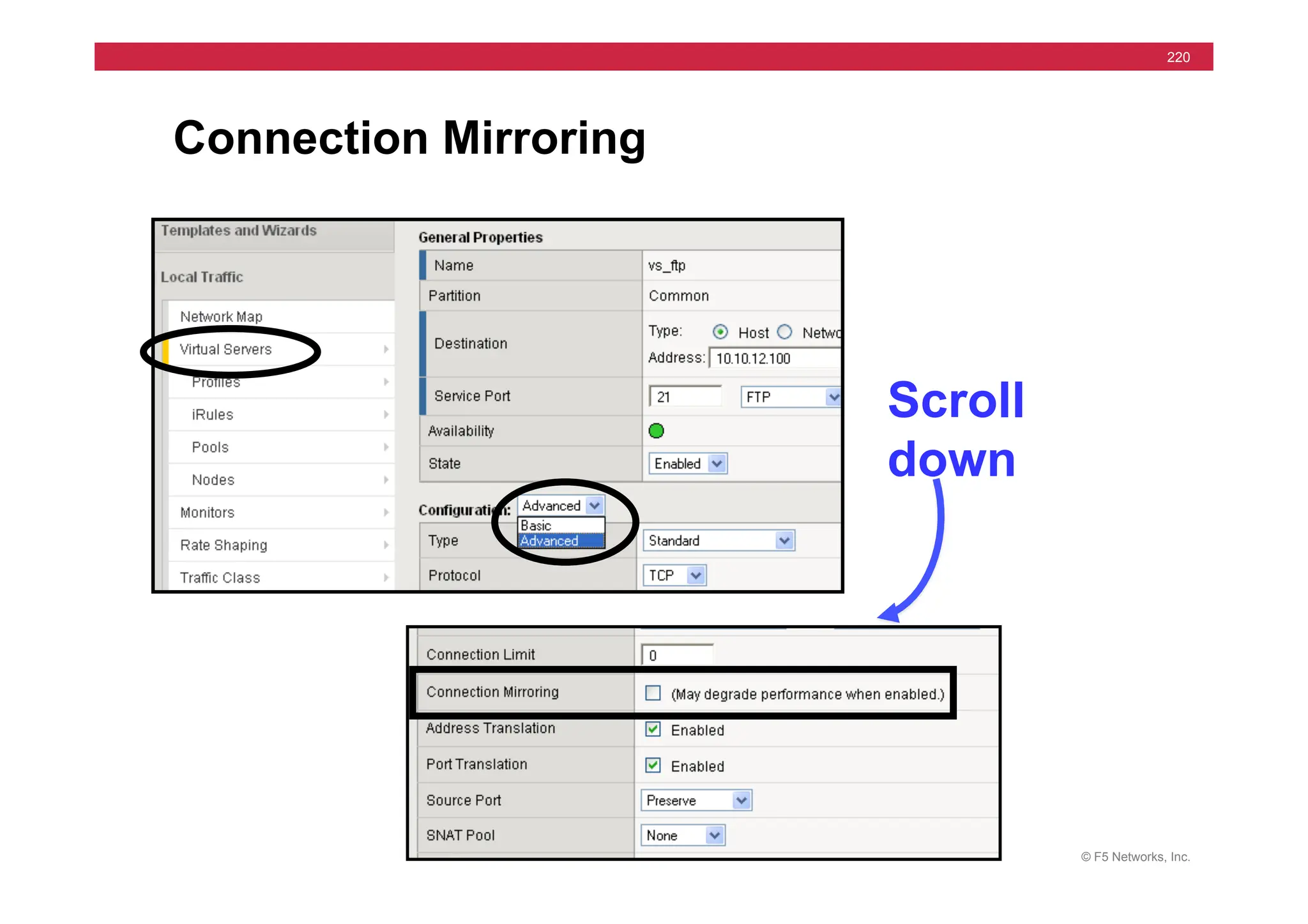The height and width of the screenshot is (924, 1308).
Task: Expand the Traffic Class submenu arrow
Action: pos(386,577)
